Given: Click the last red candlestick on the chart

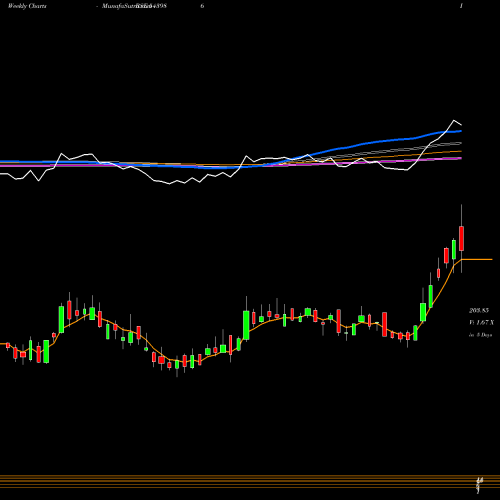Looking at the screenshot, I should coord(462,238).
